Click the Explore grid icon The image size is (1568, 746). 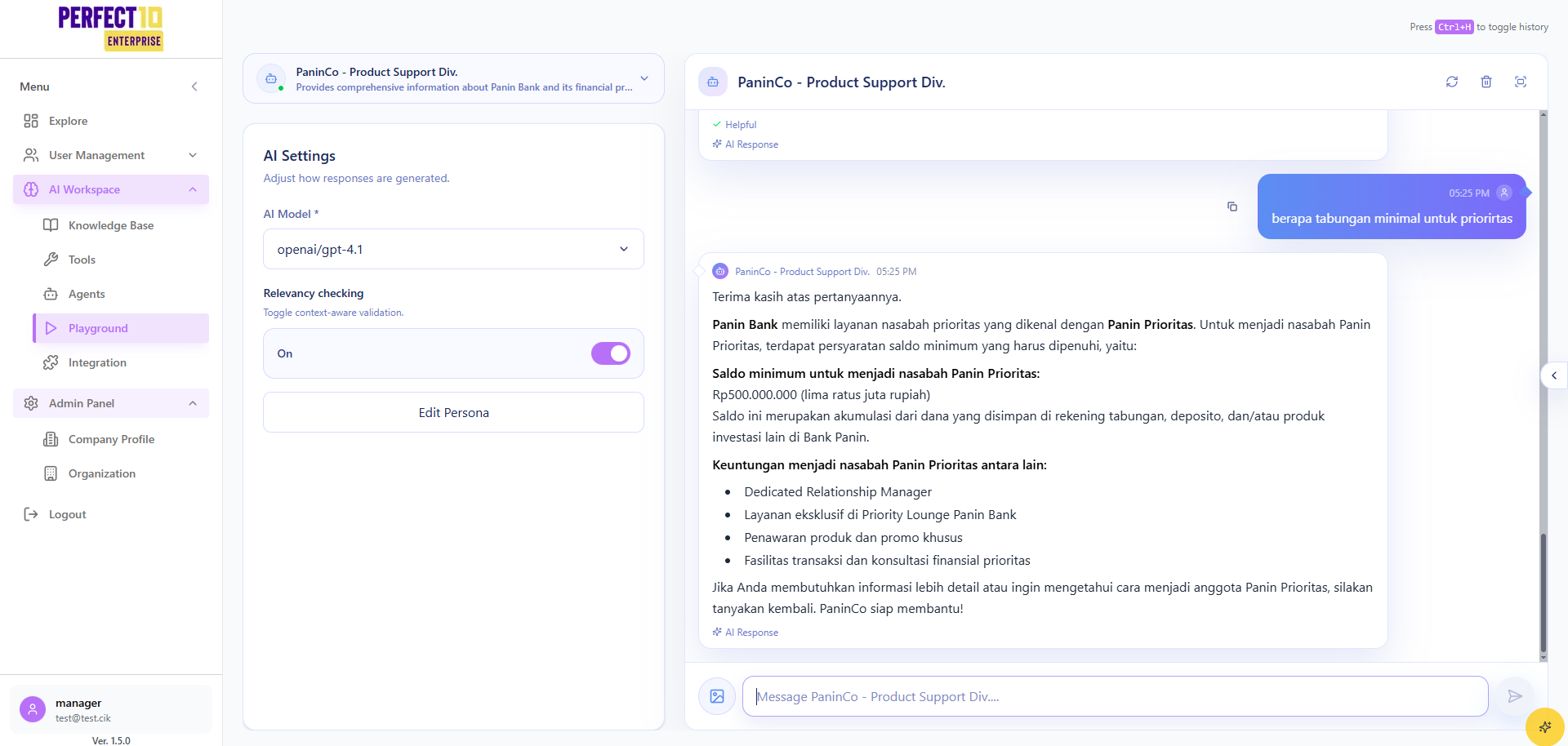pos(31,121)
